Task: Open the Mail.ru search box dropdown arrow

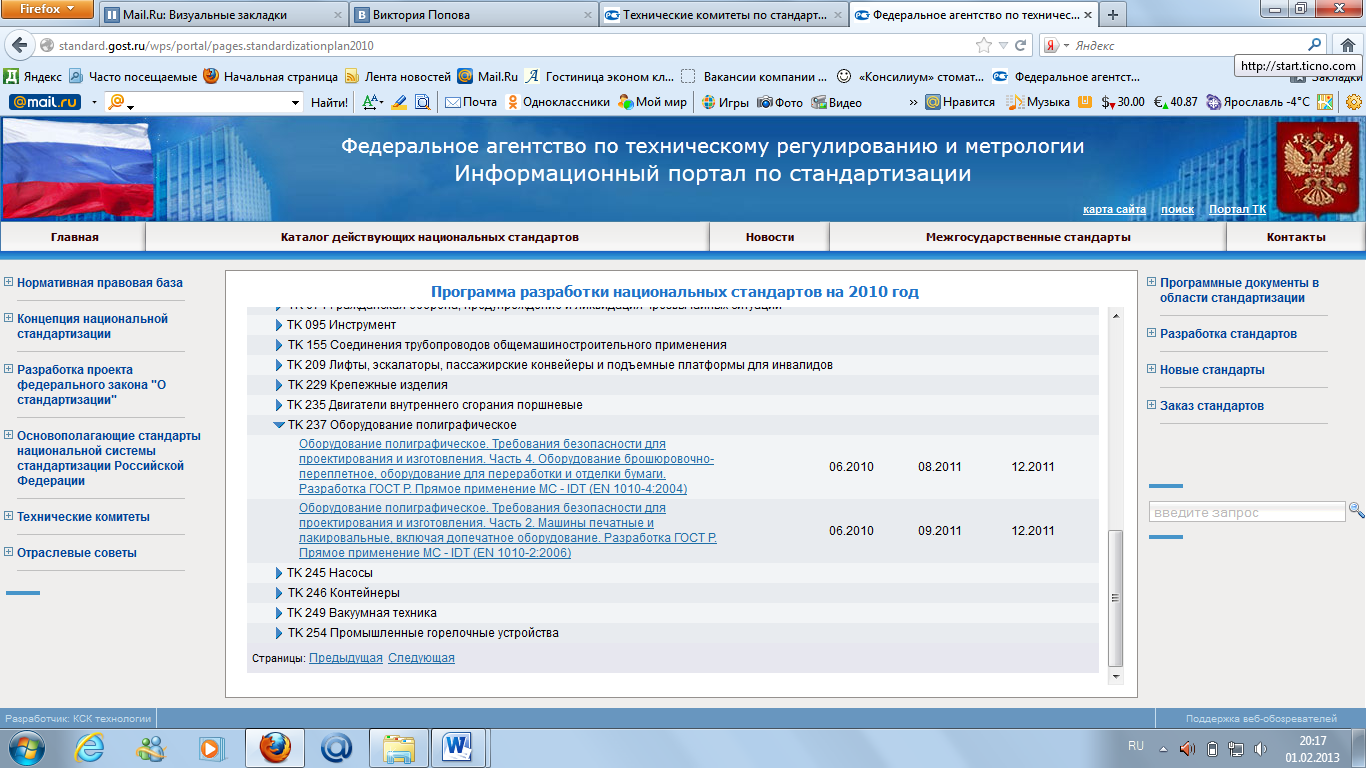Action: click(296, 102)
